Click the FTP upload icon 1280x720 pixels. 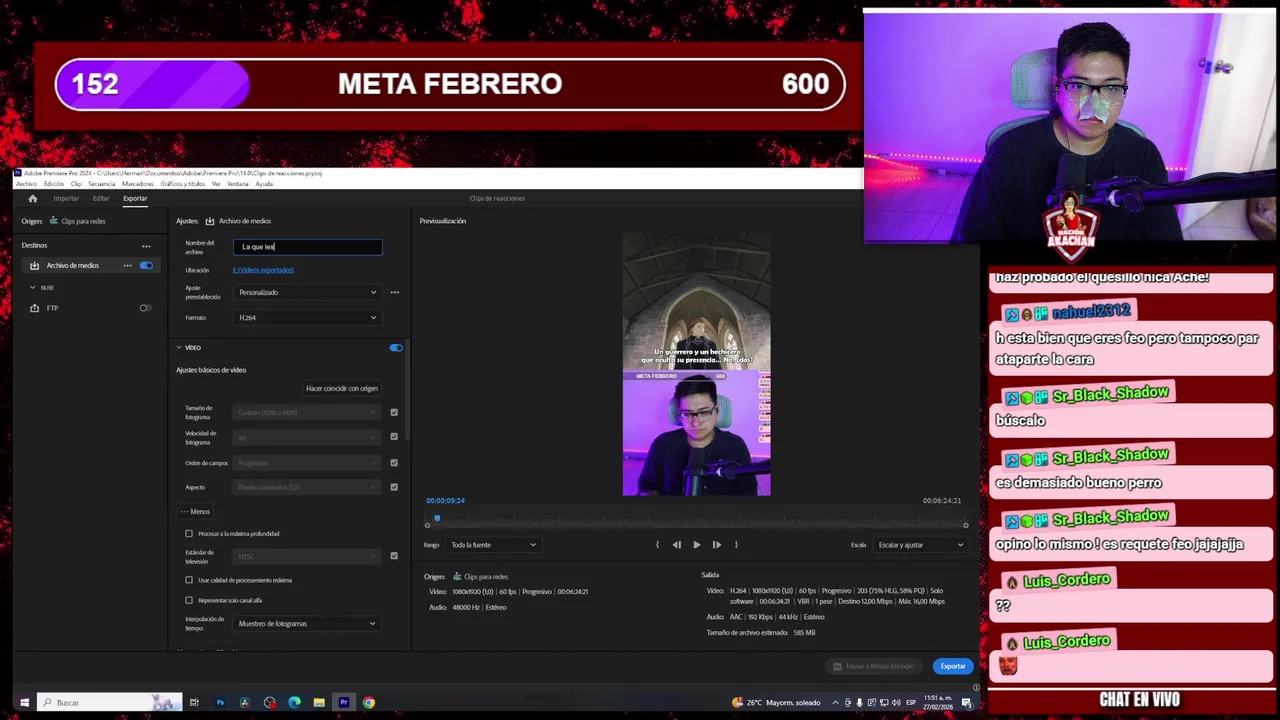tap(34, 308)
